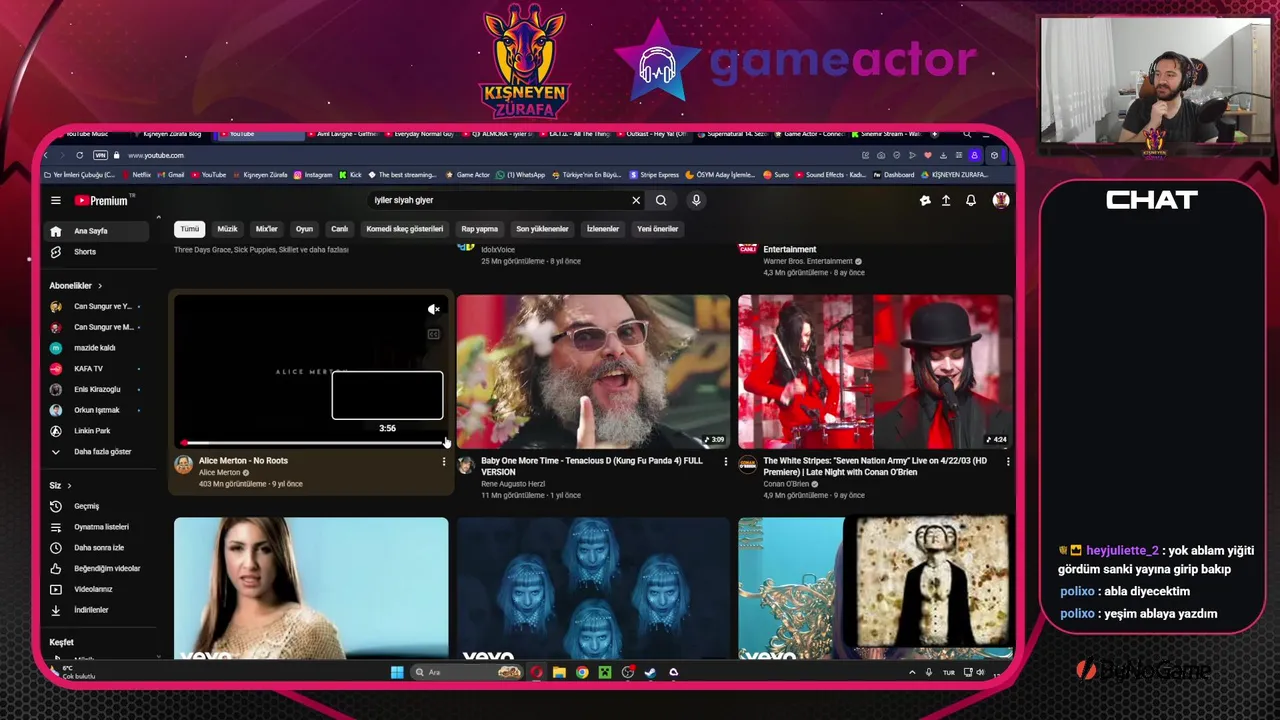The height and width of the screenshot is (720, 1280).
Task: Open Beğendiğim videolar list
Action: (x=98, y=569)
